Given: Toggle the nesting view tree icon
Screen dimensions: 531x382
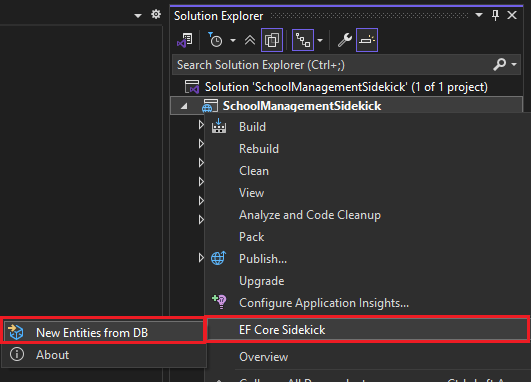Looking at the screenshot, I should coord(303,40).
